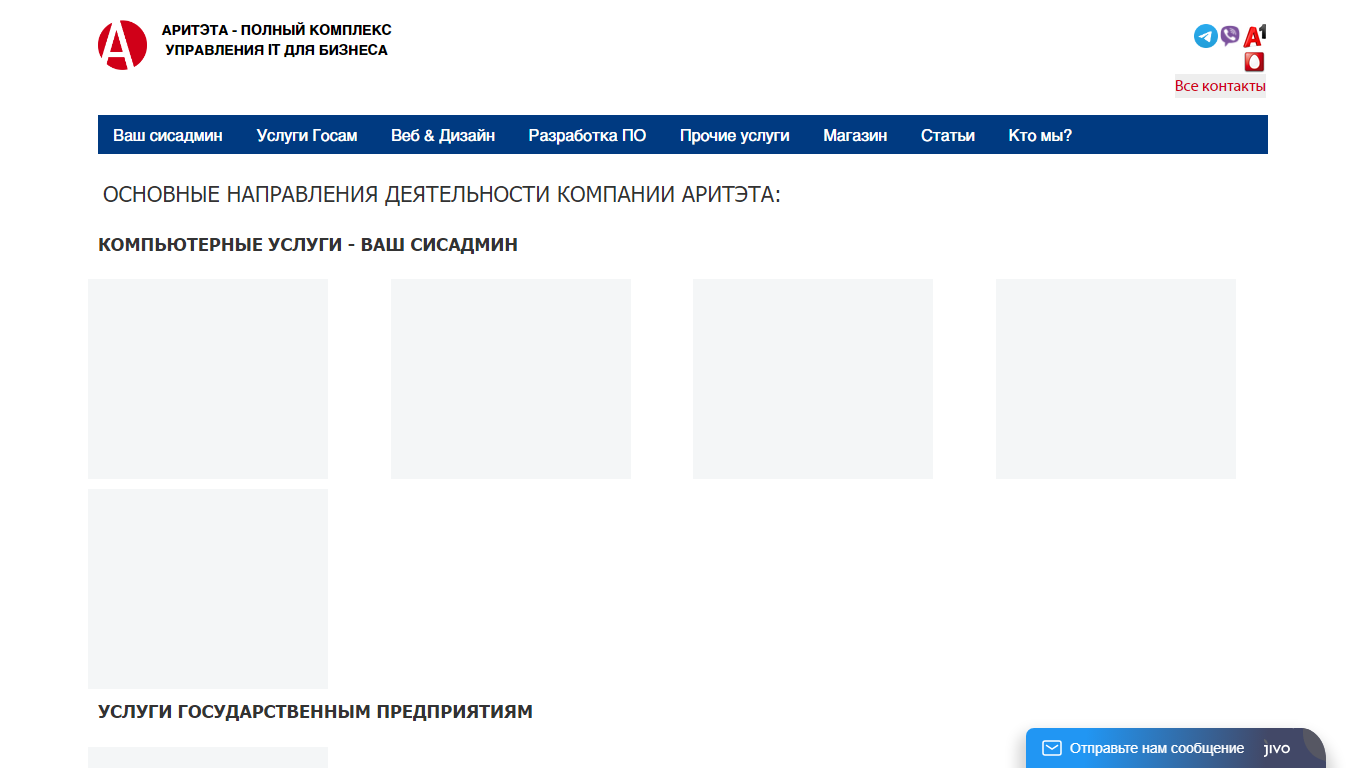Click heading Услуги государственным предприятиям
The height and width of the screenshot is (768, 1366).
click(315, 712)
